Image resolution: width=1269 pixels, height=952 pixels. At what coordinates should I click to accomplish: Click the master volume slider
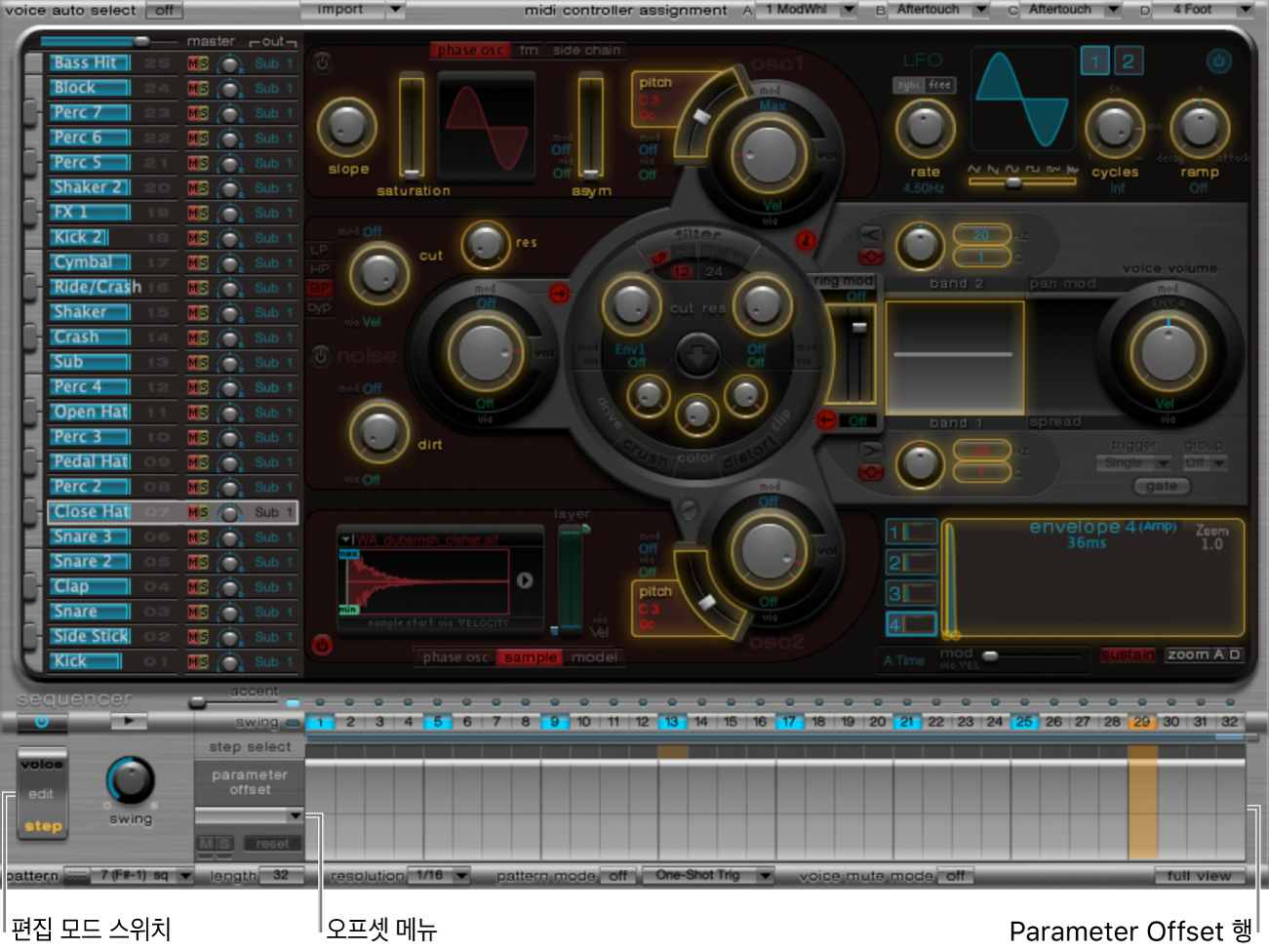[x=141, y=42]
